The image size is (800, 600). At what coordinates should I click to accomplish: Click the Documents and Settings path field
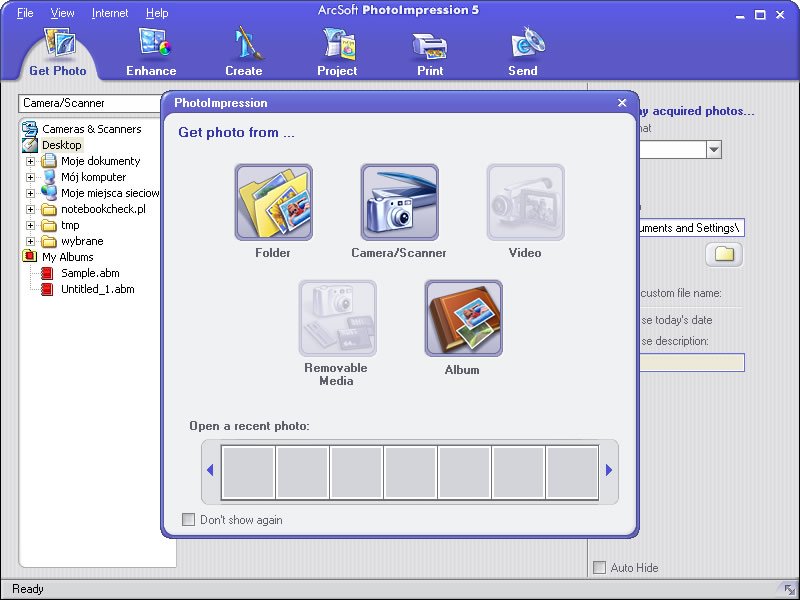(x=692, y=228)
